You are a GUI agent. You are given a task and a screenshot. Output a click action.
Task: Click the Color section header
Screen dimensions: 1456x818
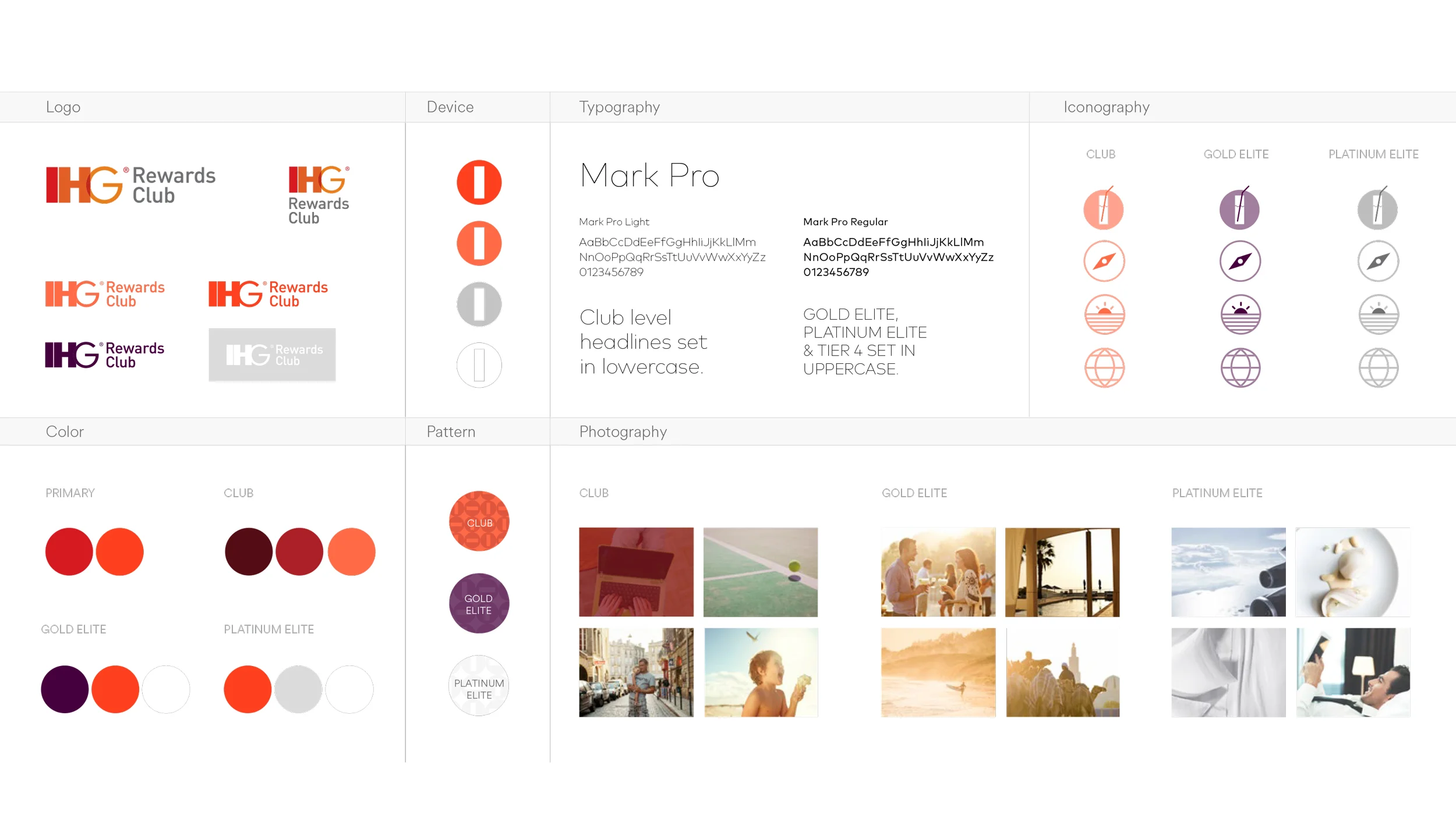[65, 431]
